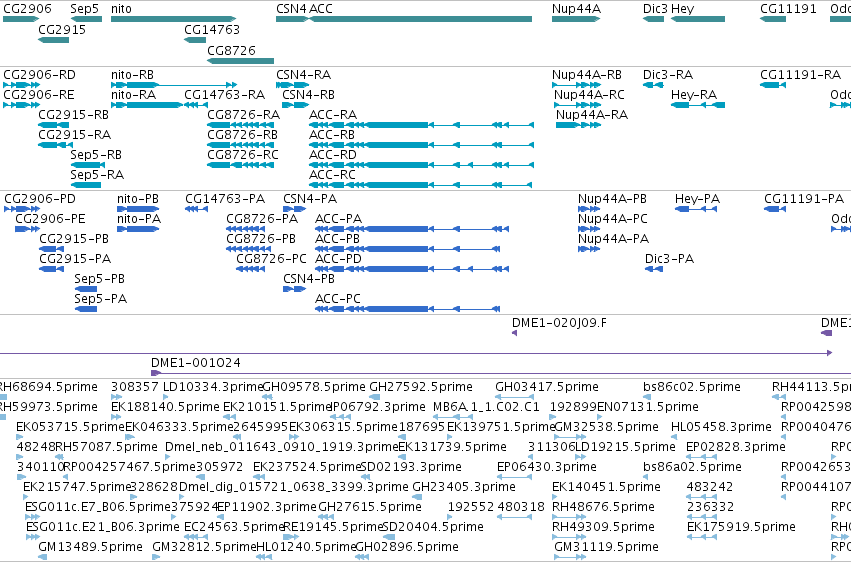Select transcript Nup44A-RA
Image resolution: width=851 pixels, height=562 pixels.
click(x=579, y=125)
